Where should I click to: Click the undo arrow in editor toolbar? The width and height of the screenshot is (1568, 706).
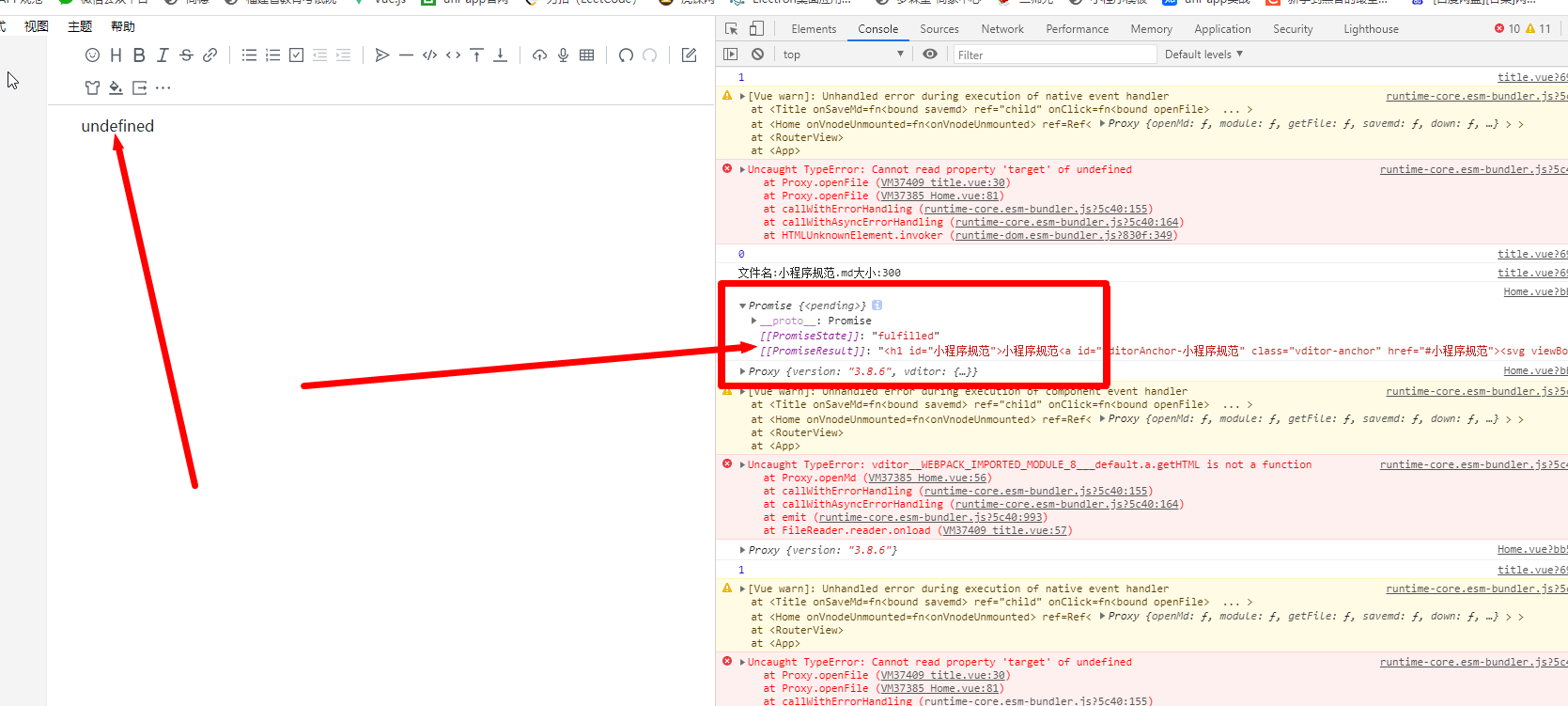[x=626, y=55]
